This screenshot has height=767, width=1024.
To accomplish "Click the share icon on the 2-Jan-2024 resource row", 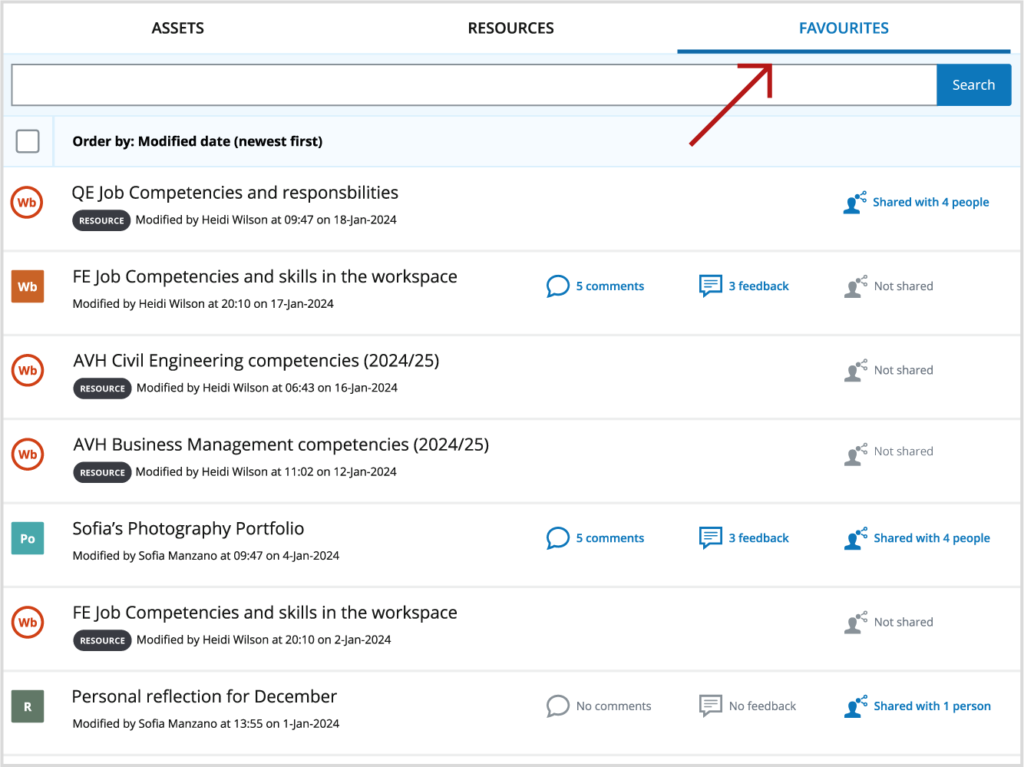I will coord(856,622).
